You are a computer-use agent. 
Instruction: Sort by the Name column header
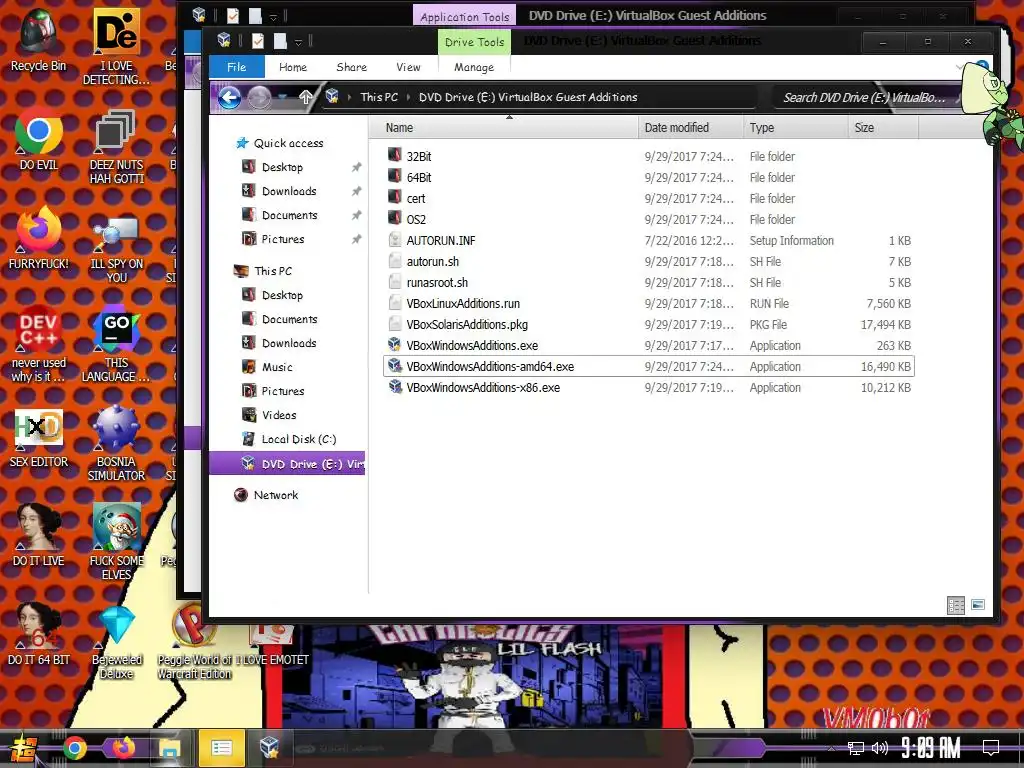click(x=504, y=127)
